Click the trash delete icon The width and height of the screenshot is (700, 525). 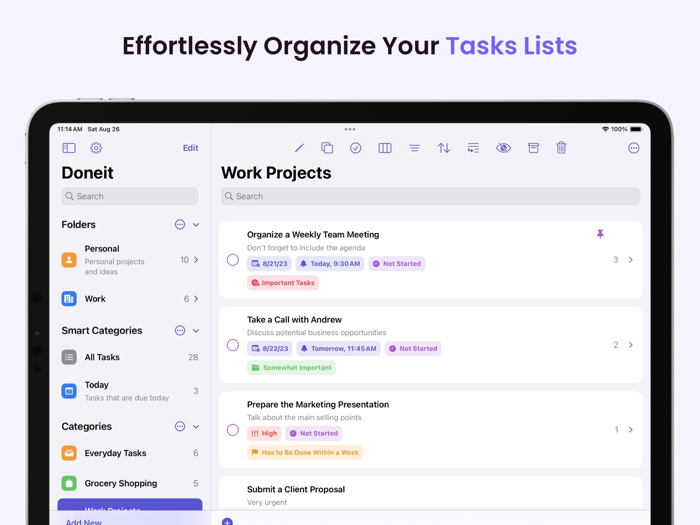click(561, 148)
